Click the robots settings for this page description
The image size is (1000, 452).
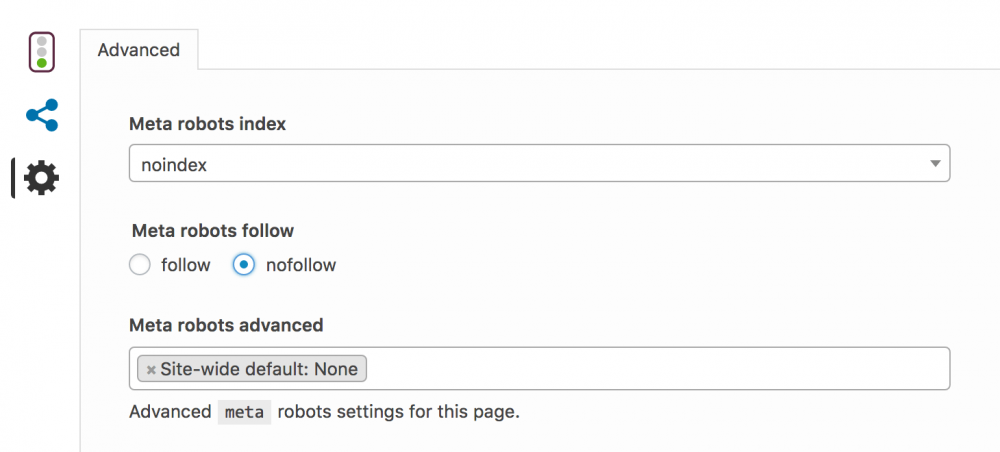click(x=399, y=412)
